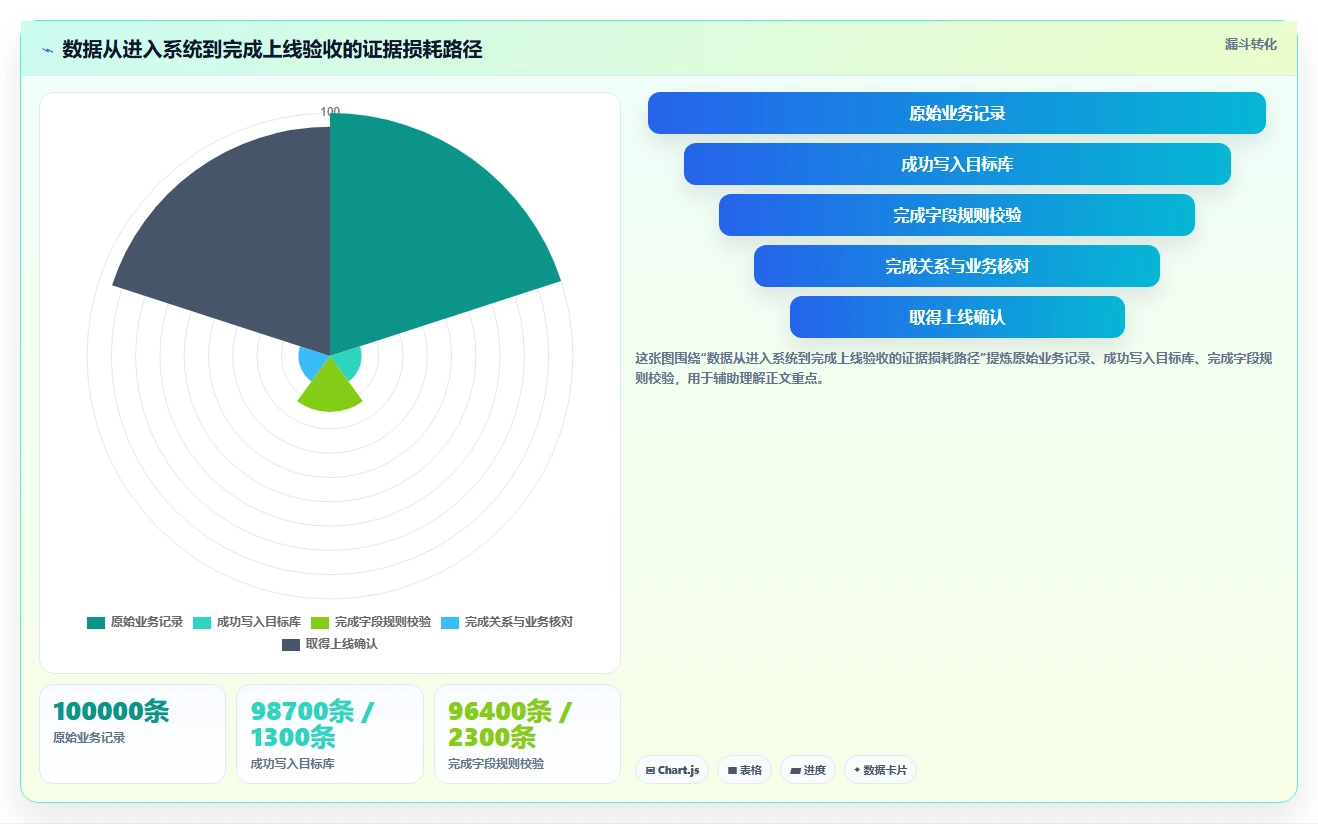Screen dimensions: 1318x824
Task: Select the 完成字段规则校验 funnel bar
Action: (x=957, y=215)
